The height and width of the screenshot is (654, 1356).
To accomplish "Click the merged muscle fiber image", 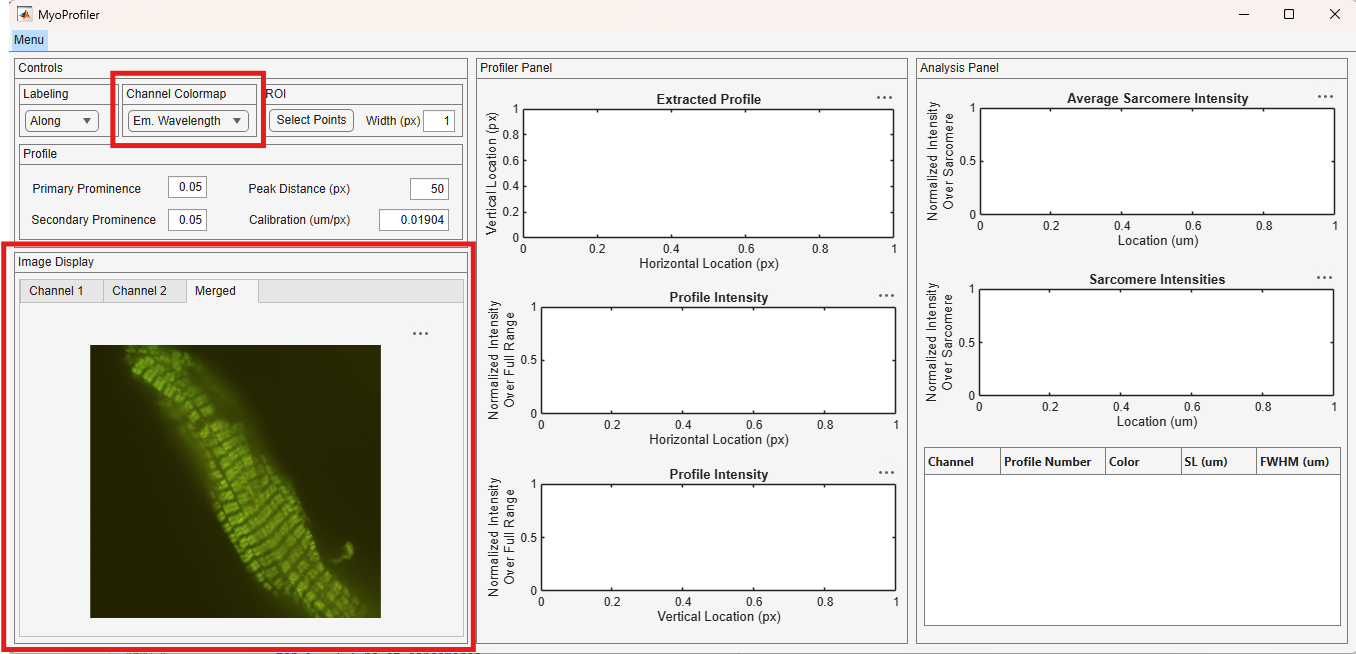I will pyautogui.click(x=235, y=481).
